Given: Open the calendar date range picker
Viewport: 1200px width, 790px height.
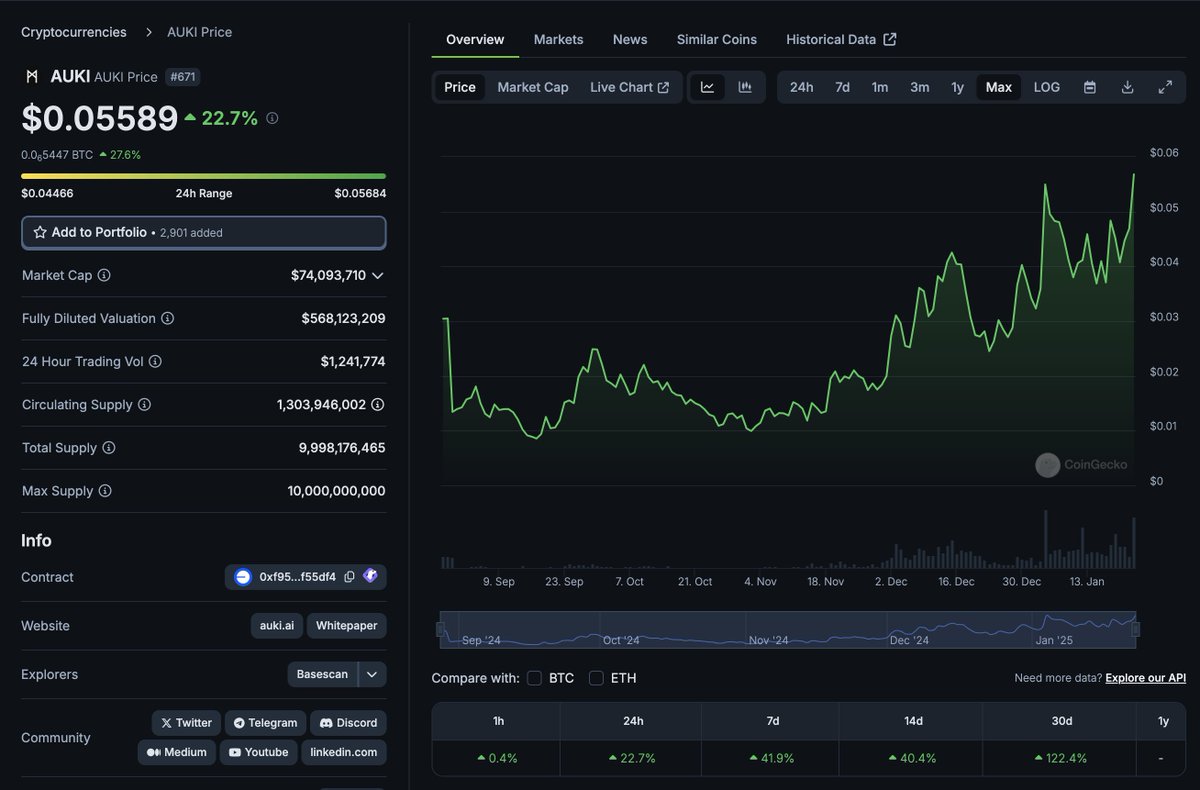Looking at the screenshot, I should point(1090,87).
